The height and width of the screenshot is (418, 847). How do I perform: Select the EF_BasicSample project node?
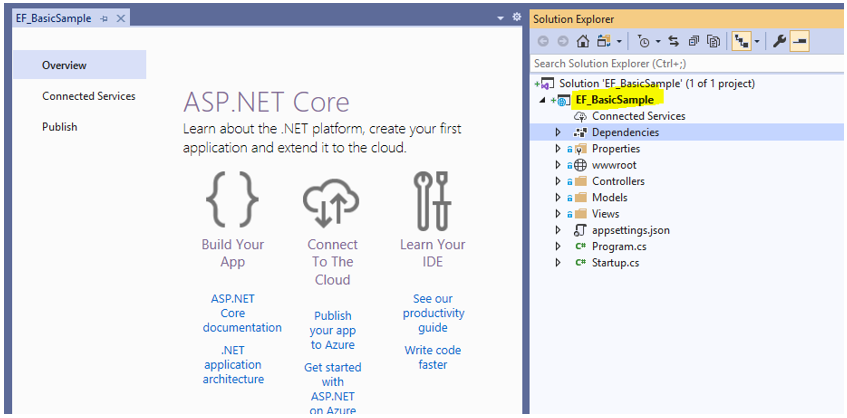615,99
